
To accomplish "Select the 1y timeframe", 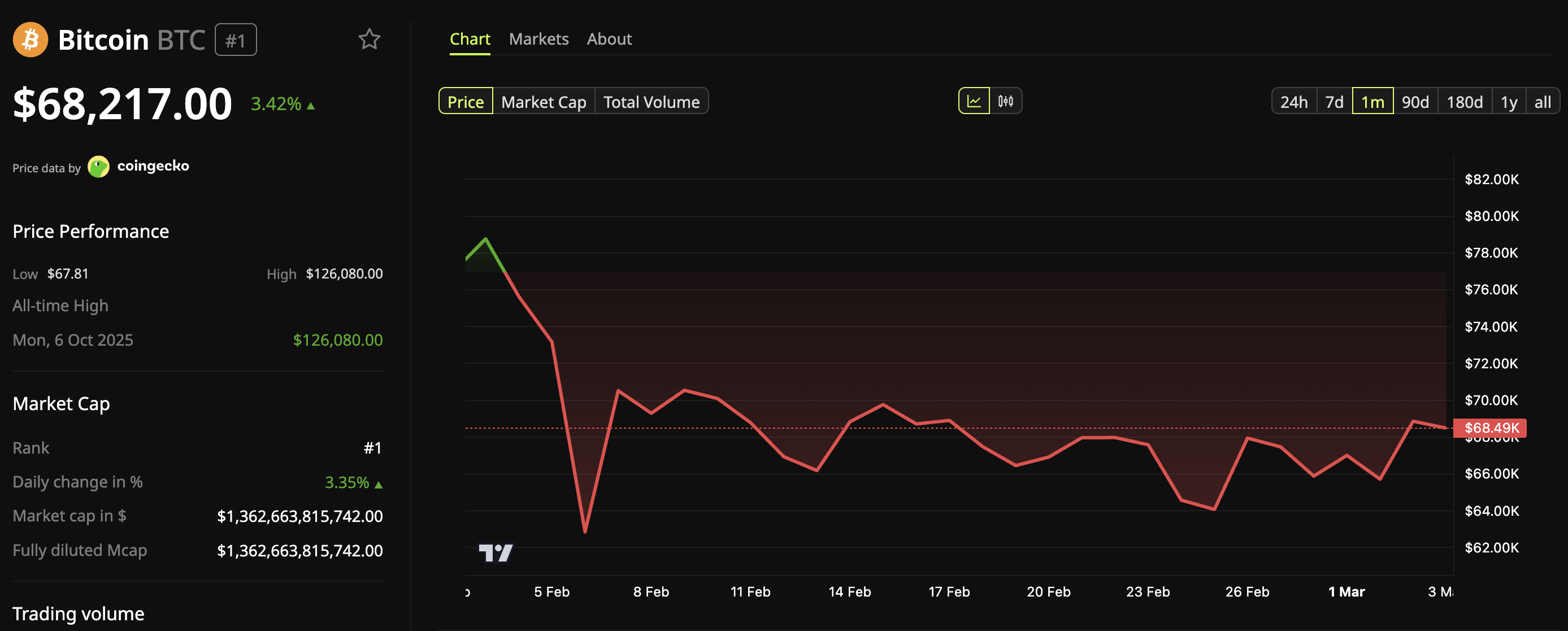I will (1510, 101).
